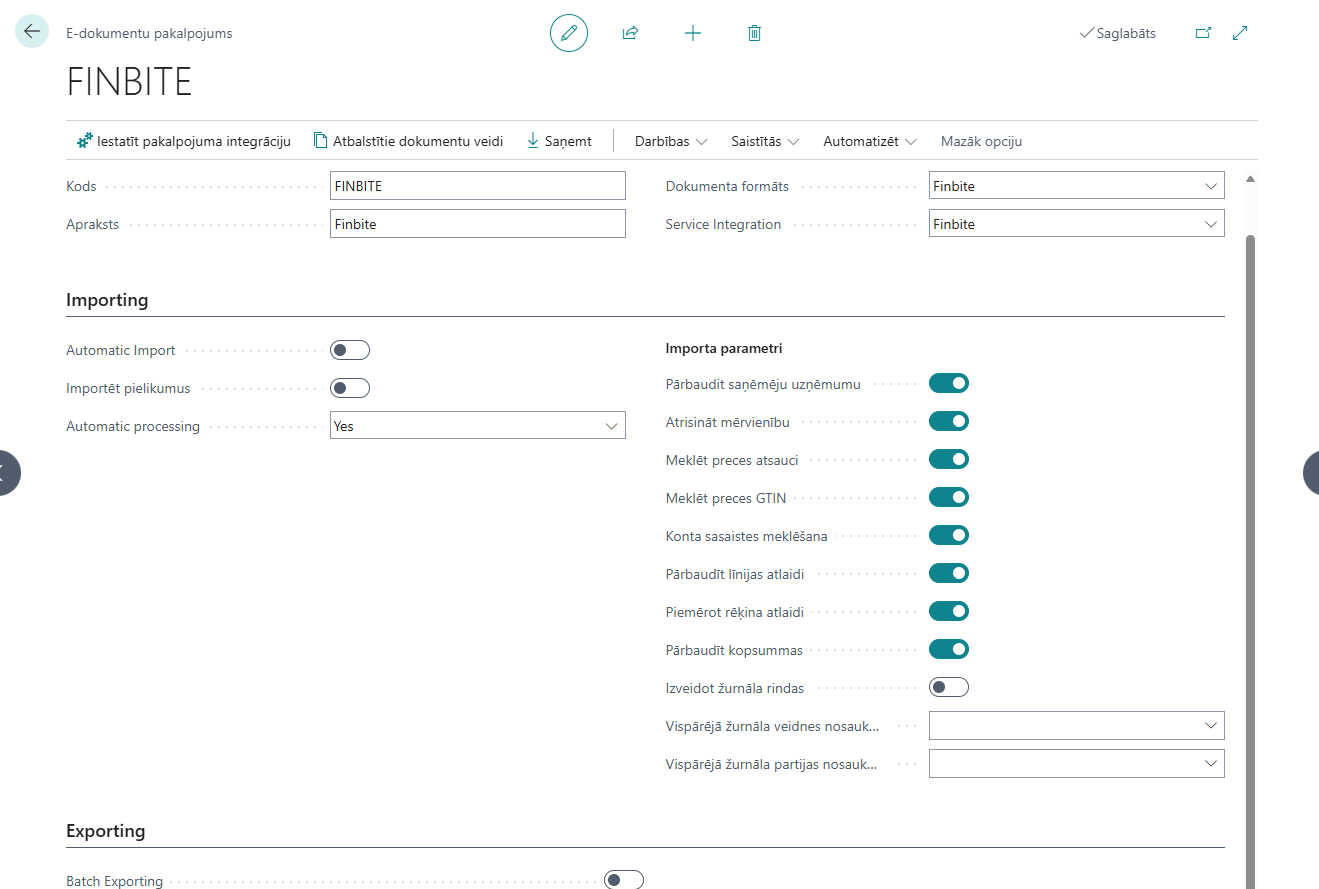Collapse the Exporting section header
1319x889 pixels.
[x=106, y=831]
